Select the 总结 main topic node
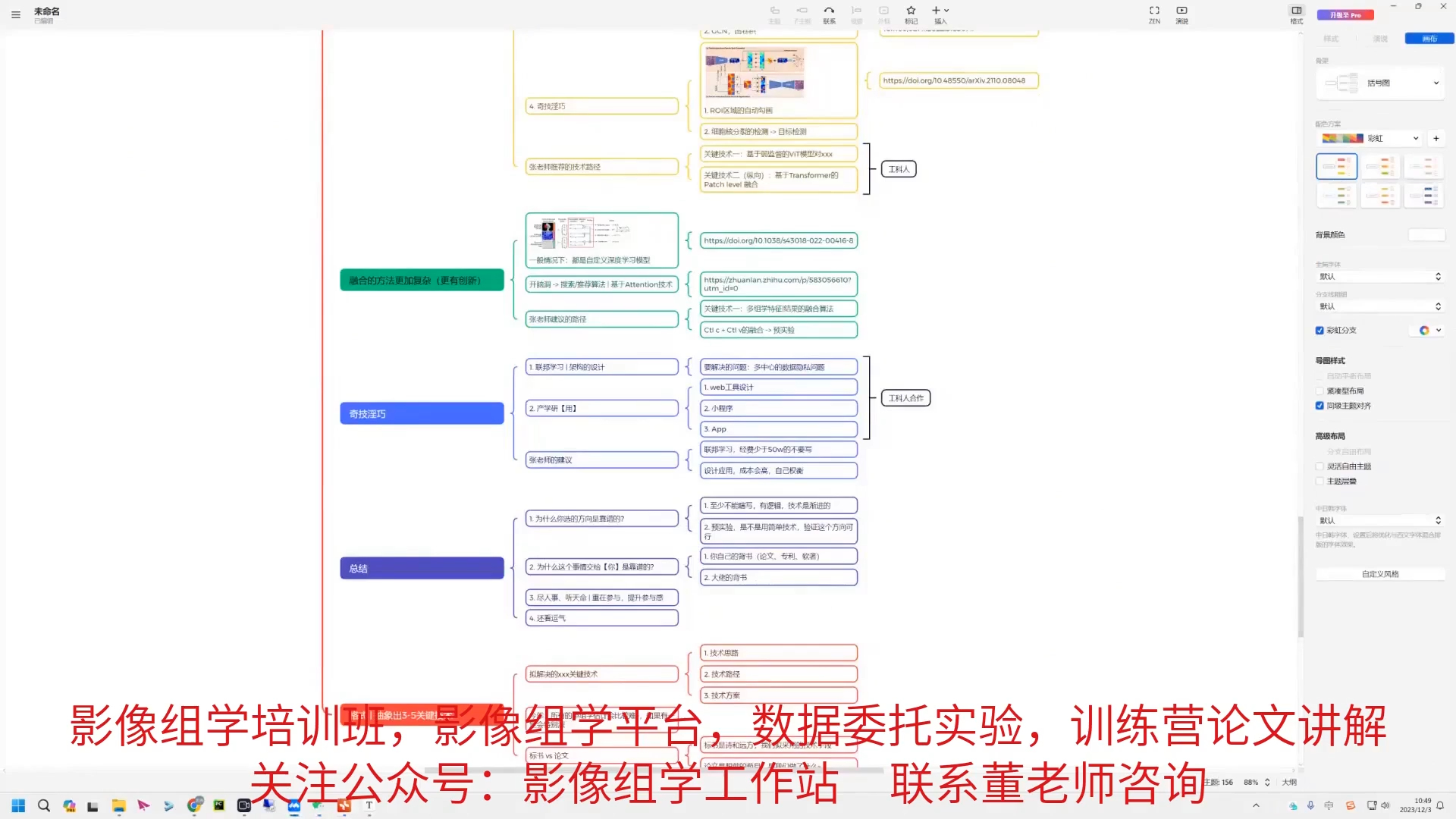 pyautogui.click(x=422, y=568)
